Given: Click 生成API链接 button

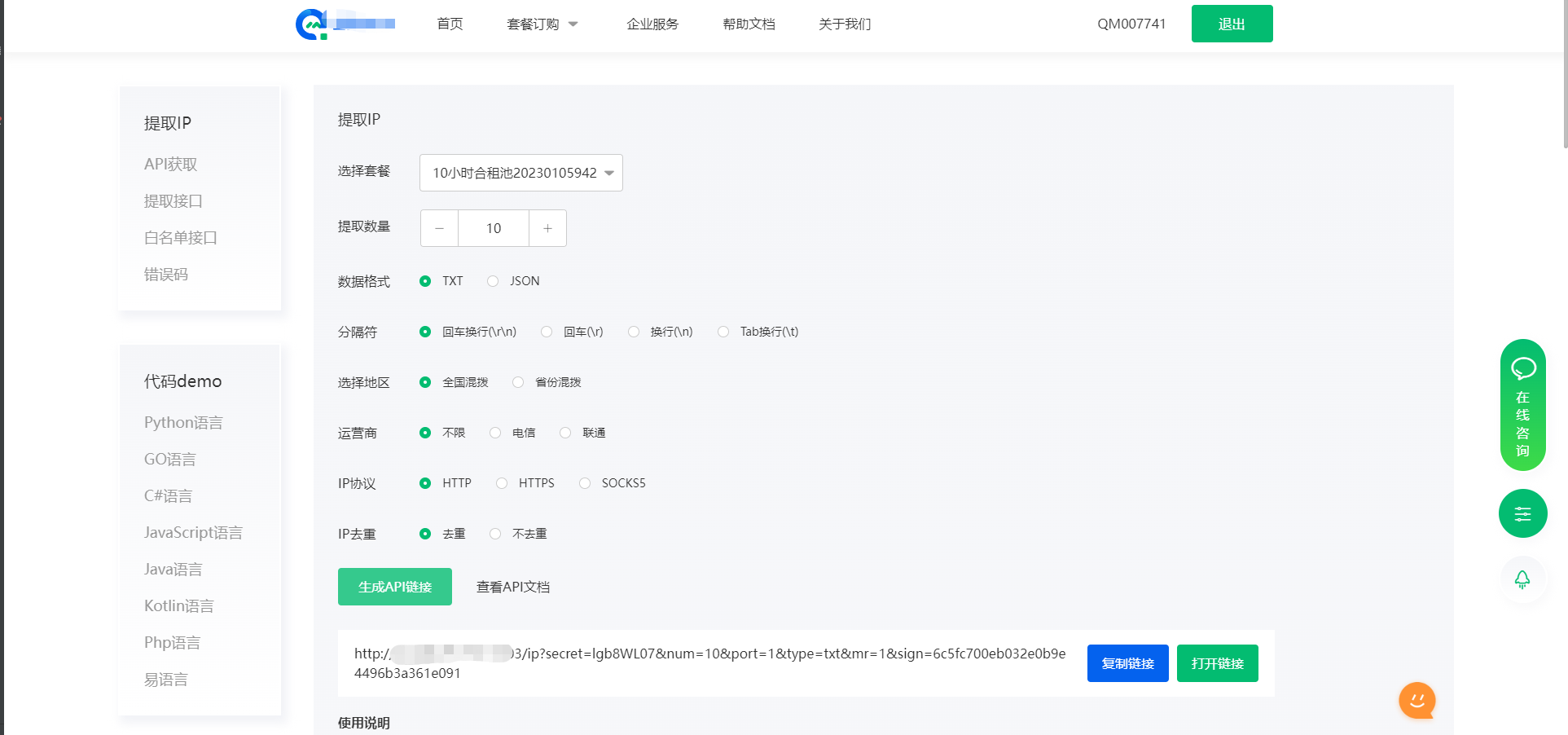Looking at the screenshot, I should (x=395, y=587).
